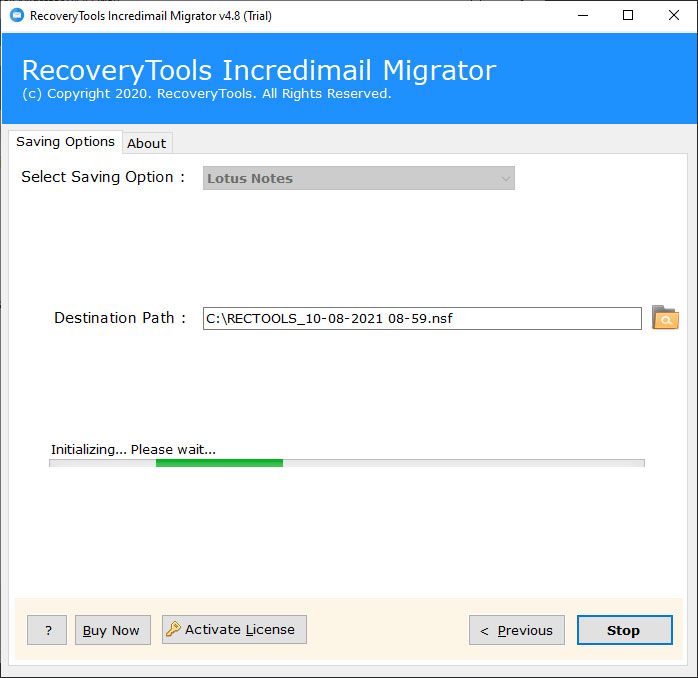Click the folder browse icon beside Destination Path
The width and height of the screenshot is (698, 678).
click(x=665, y=318)
